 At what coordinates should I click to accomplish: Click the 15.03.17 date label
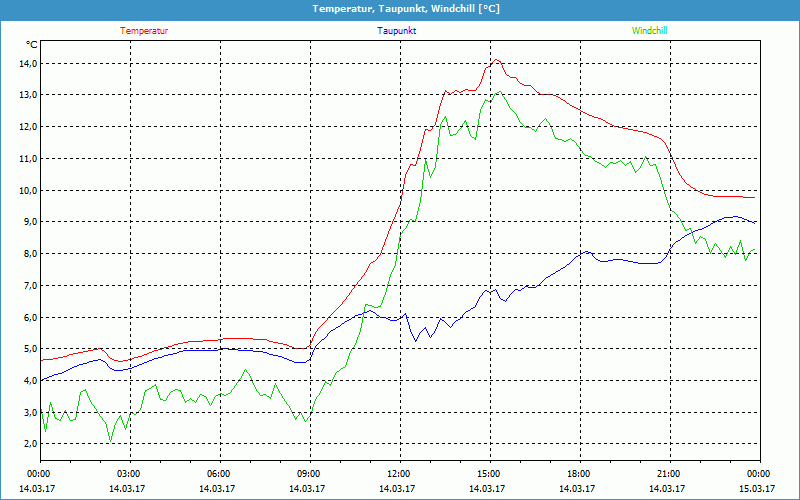tap(757, 489)
